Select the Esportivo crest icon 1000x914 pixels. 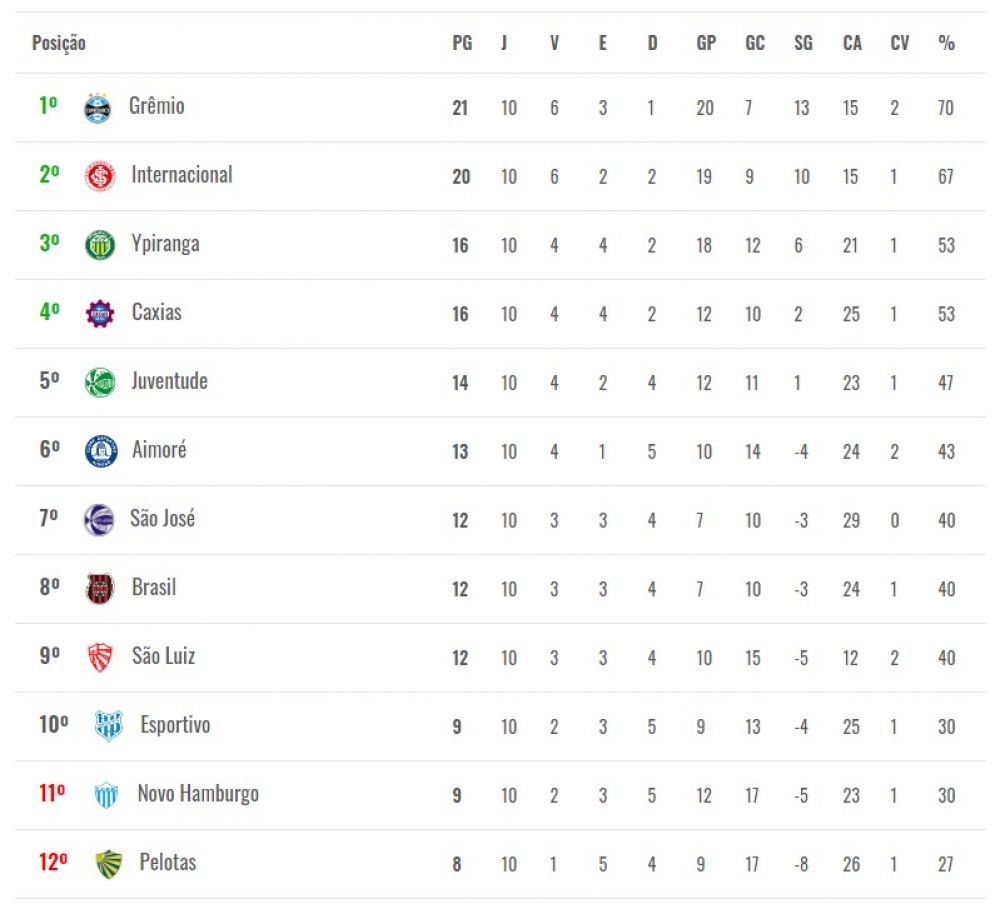pyautogui.click(x=108, y=726)
